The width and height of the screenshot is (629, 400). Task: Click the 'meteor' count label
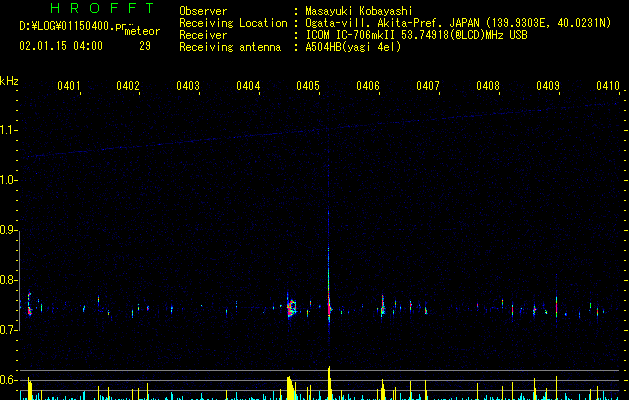142,31
